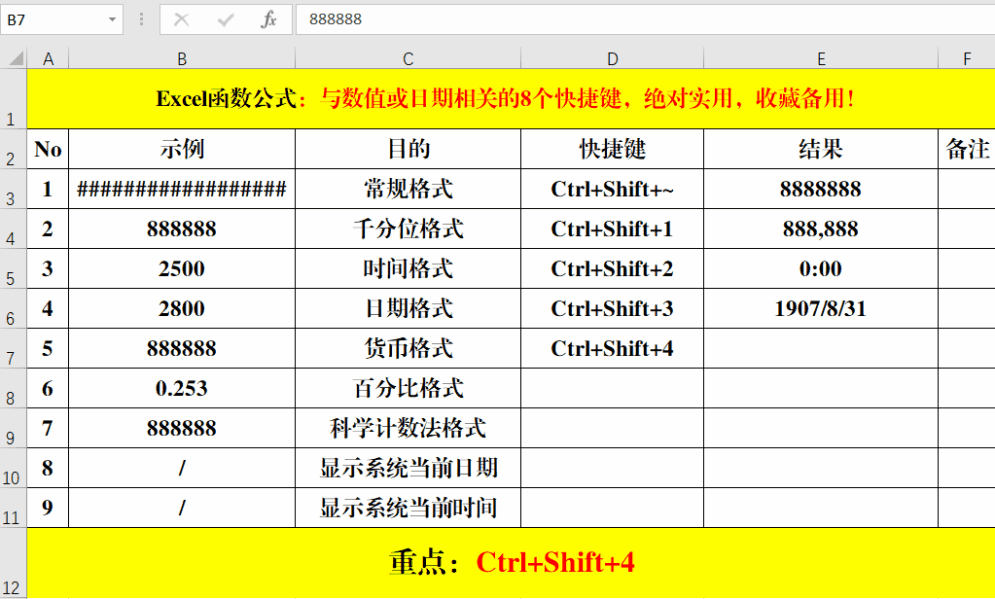Click the empty result cell for 货币格式
The image size is (995, 599).
820,348
